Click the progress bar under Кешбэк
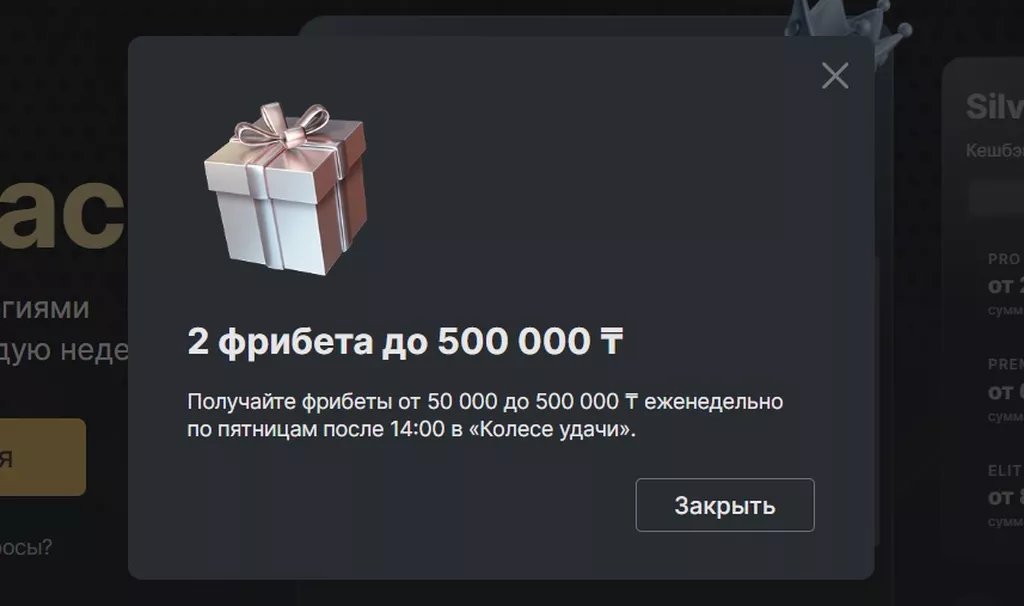Screen dimensions: 1024x606 coord(996,199)
